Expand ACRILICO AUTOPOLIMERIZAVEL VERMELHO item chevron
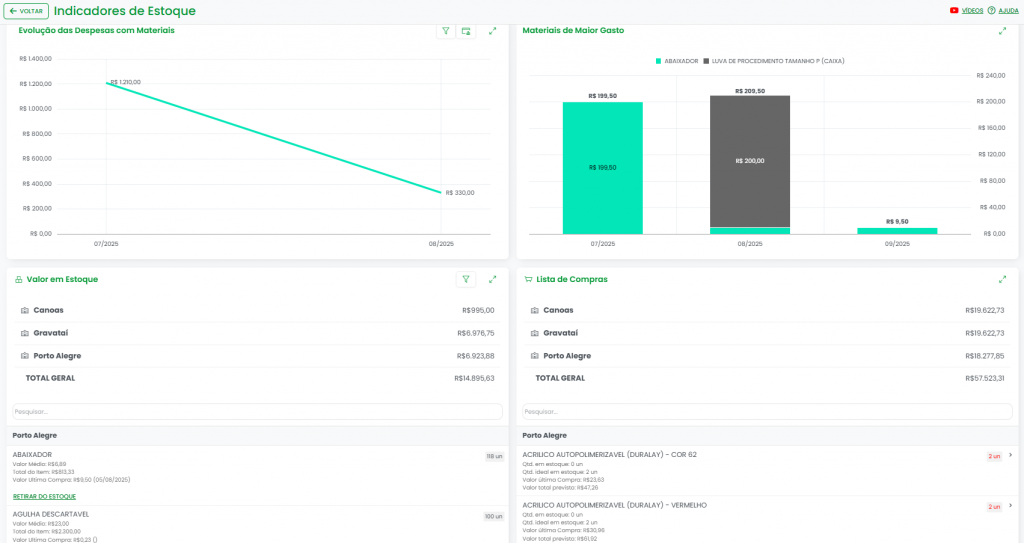Image resolution: width=1024 pixels, height=543 pixels. (x=1010, y=507)
